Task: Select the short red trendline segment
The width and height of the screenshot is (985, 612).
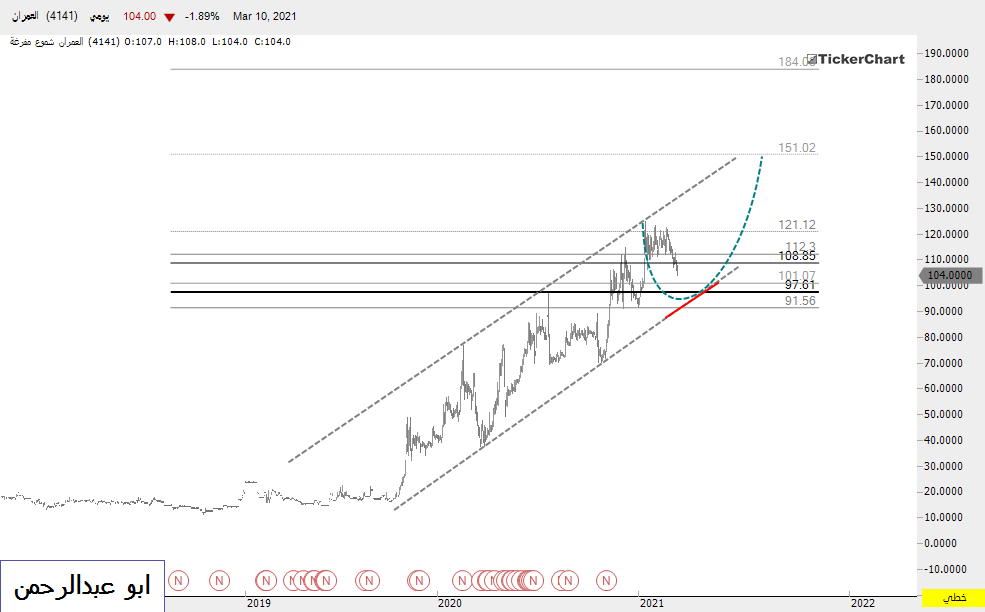Action: tap(692, 301)
